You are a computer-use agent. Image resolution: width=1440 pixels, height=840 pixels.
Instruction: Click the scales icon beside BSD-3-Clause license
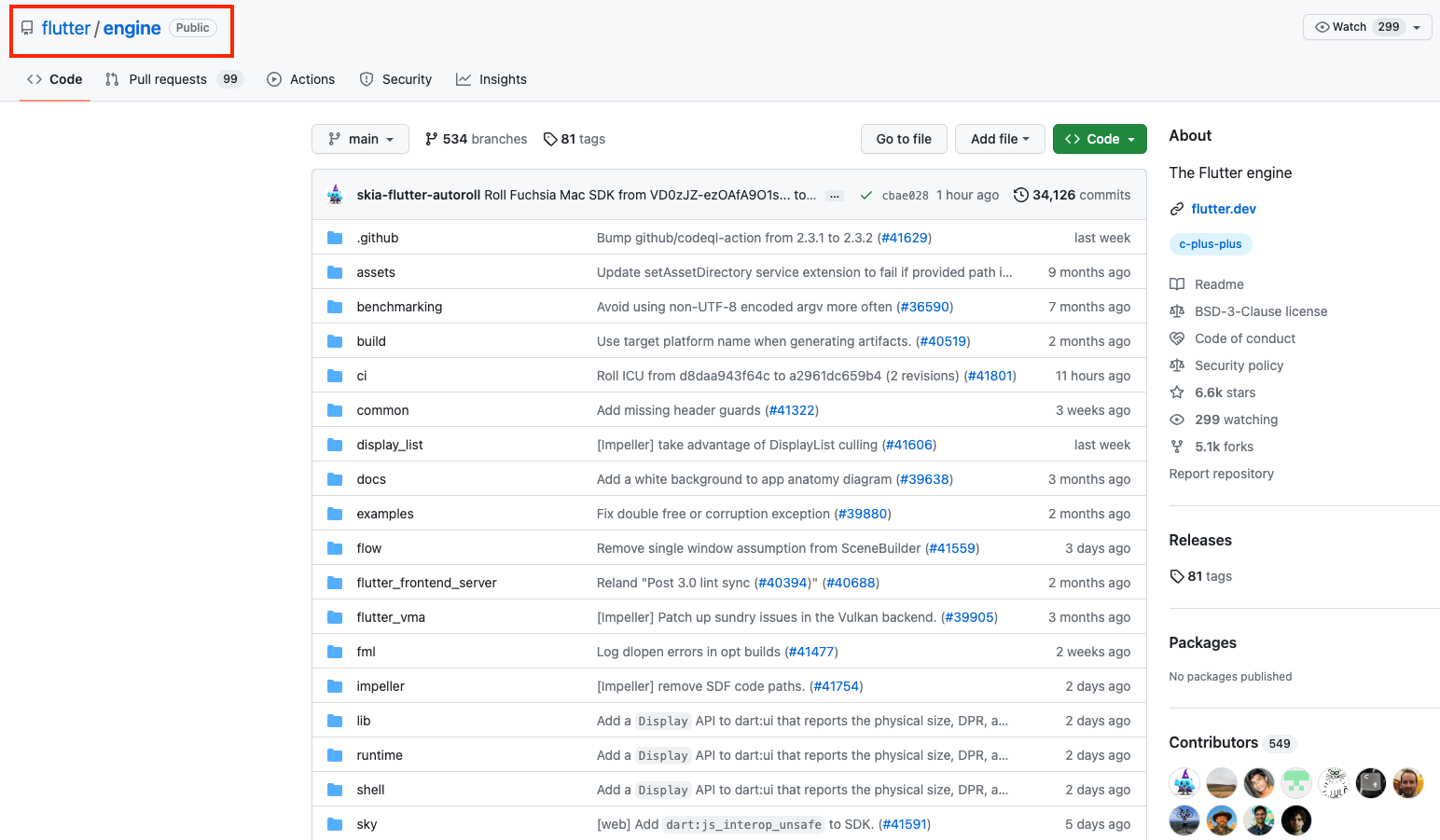pos(1177,310)
